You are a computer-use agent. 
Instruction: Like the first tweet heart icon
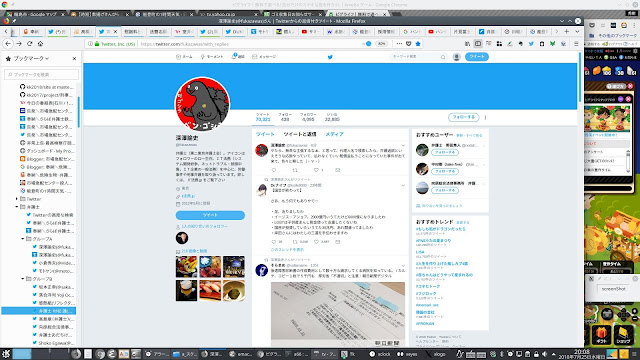(316, 170)
